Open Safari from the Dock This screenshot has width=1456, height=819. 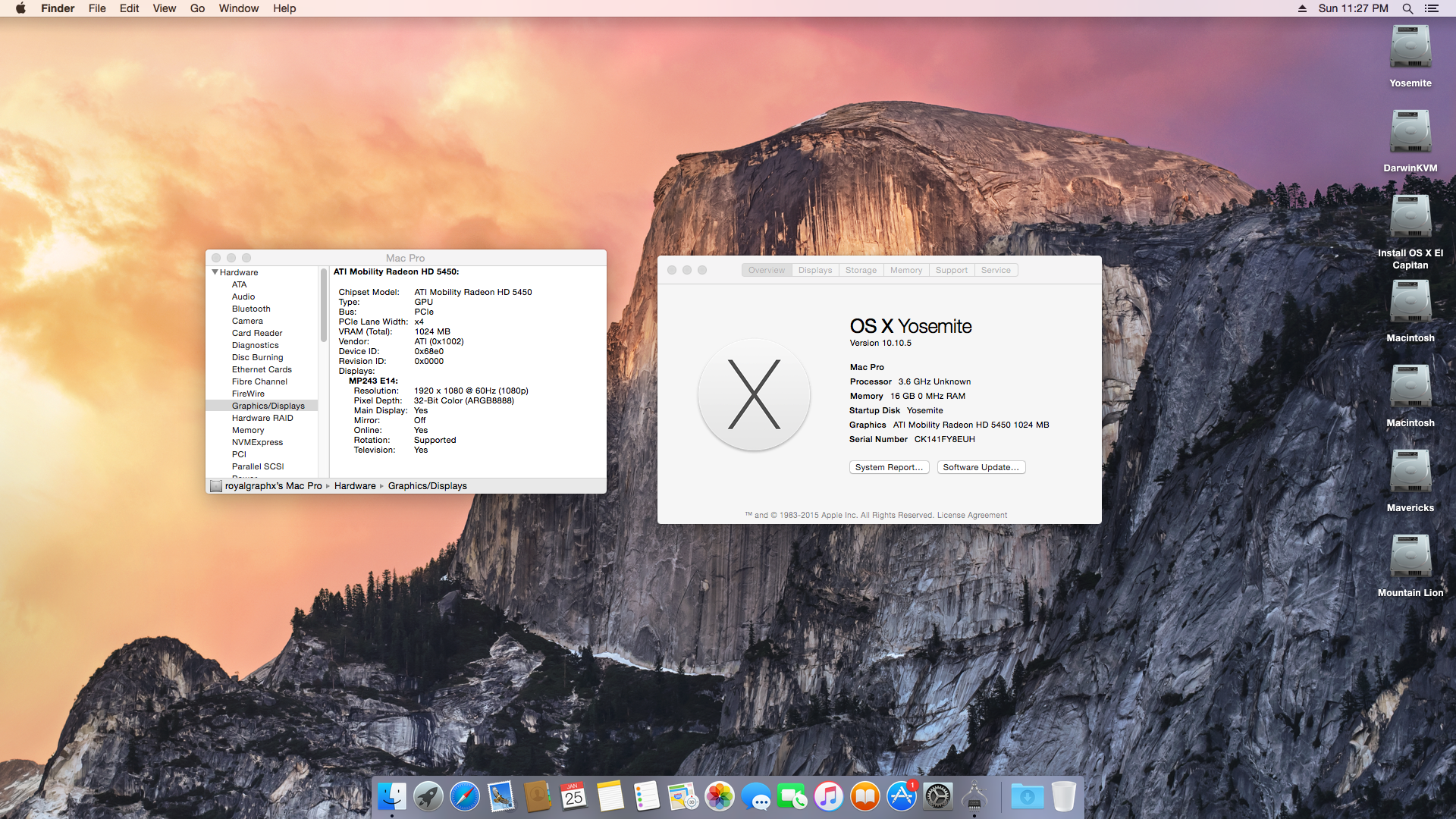(464, 797)
